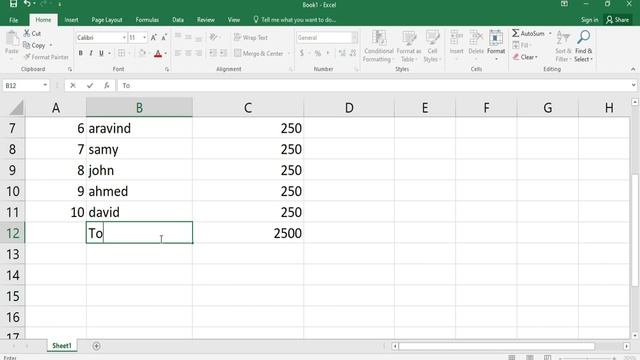Switch to the Review tab
The height and width of the screenshot is (360, 640).
point(206,20)
